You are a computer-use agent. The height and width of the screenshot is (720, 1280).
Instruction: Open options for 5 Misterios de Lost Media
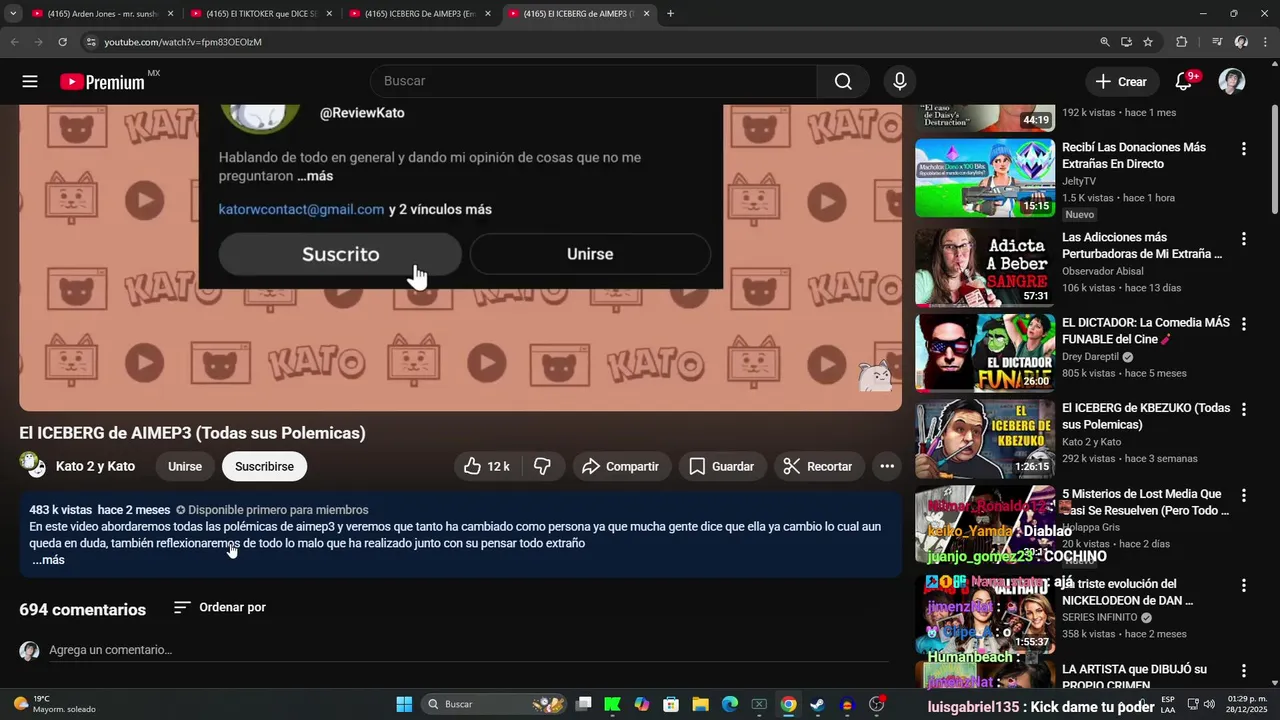pyautogui.click(x=1244, y=495)
